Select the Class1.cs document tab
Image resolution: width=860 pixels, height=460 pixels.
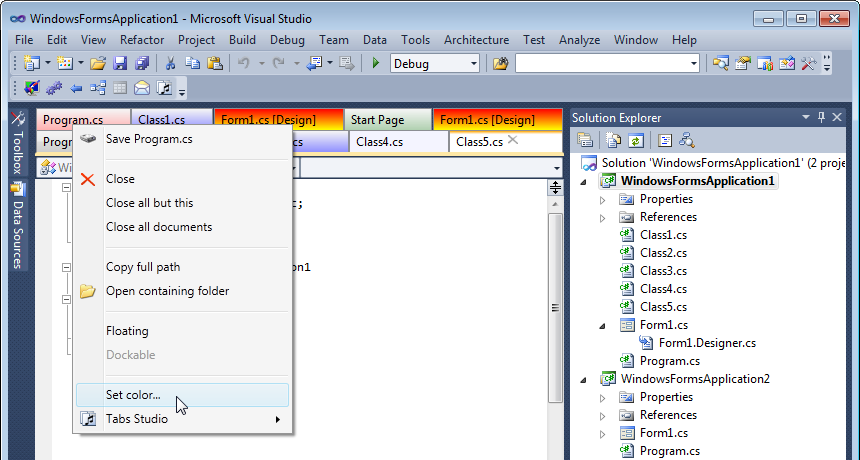point(172,120)
